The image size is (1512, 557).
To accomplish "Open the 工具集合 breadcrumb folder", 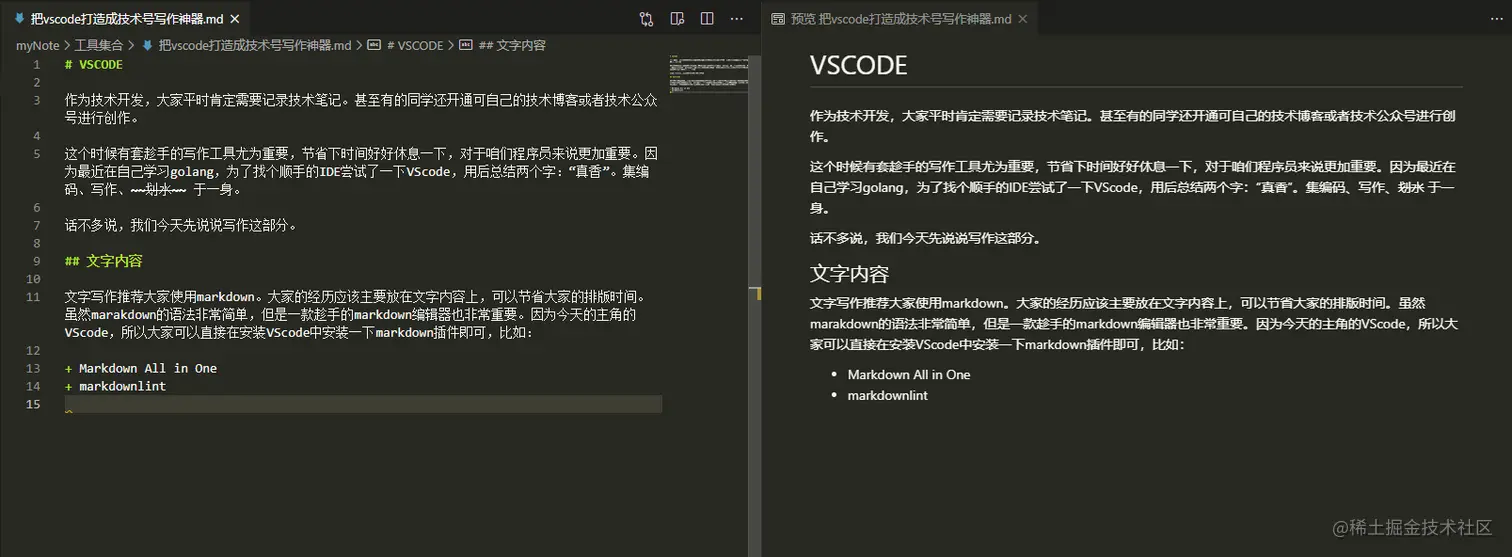I will click(x=99, y=45).
